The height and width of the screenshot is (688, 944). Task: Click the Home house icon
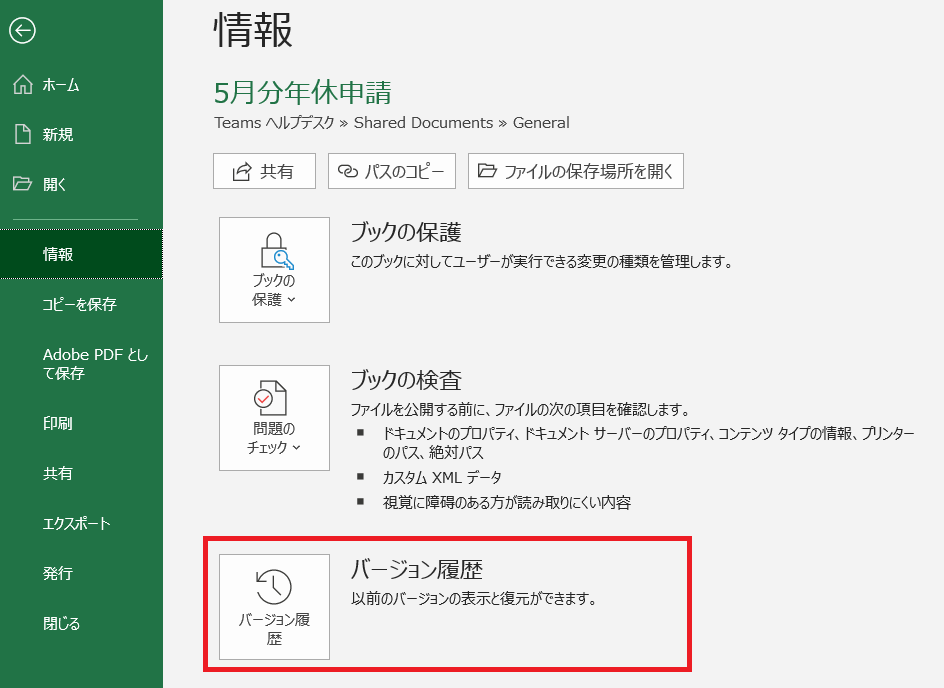tap(23, 84)
